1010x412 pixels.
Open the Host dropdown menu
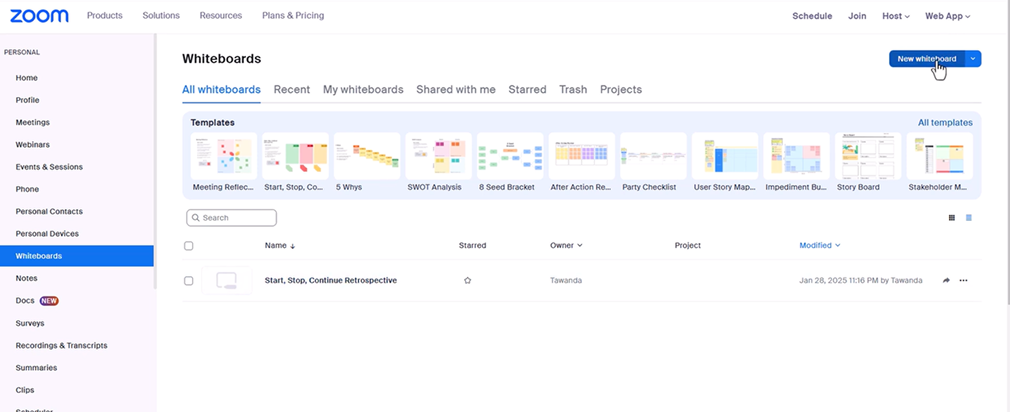[895, 16]
